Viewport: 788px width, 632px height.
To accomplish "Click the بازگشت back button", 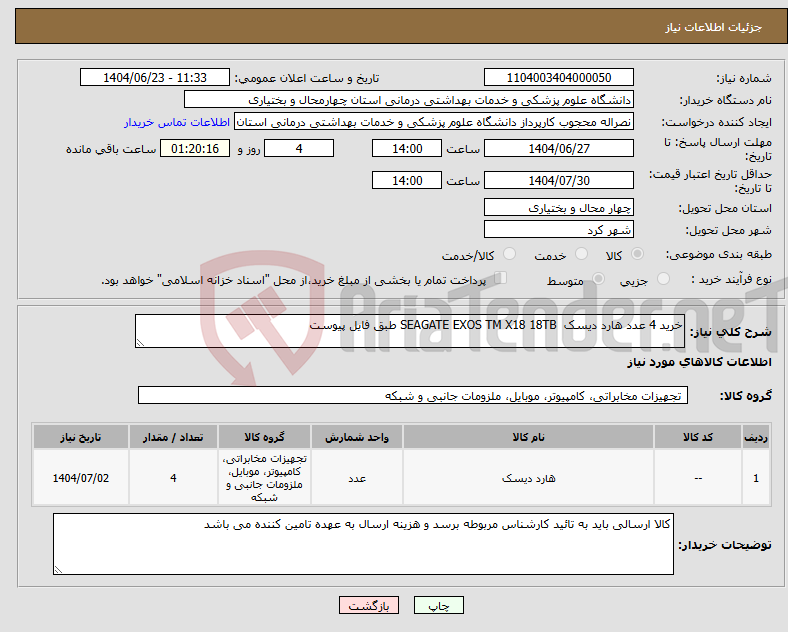I will [369, 605].
